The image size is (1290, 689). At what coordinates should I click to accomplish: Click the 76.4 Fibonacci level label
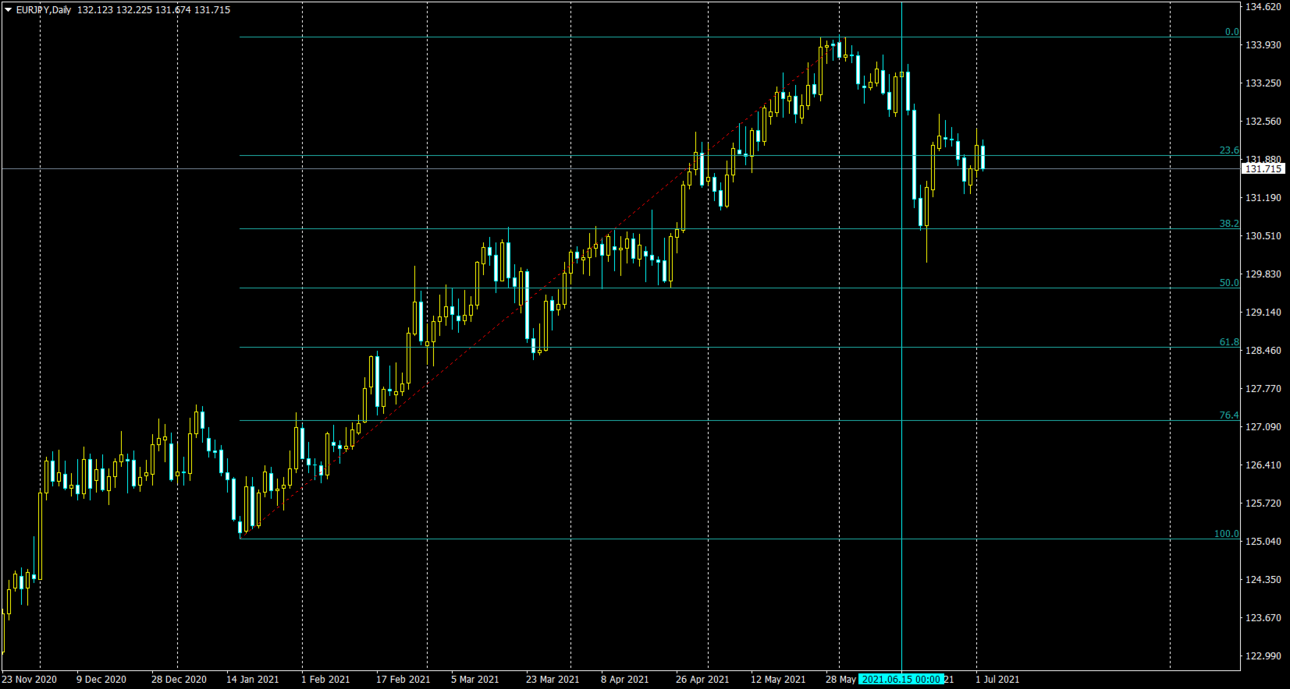[1229, 415]
